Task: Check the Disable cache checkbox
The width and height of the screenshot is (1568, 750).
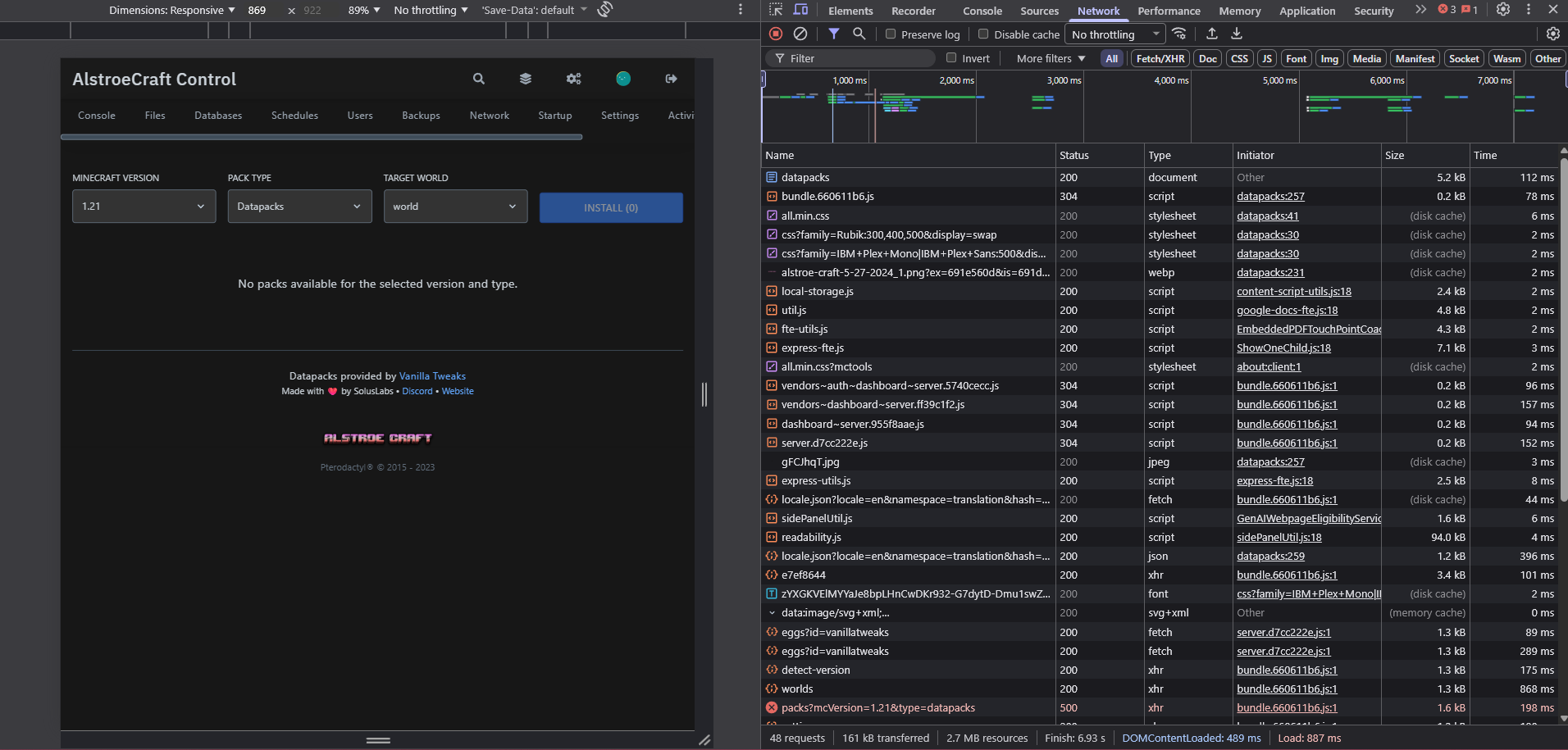Action: (x=983, y=34)
